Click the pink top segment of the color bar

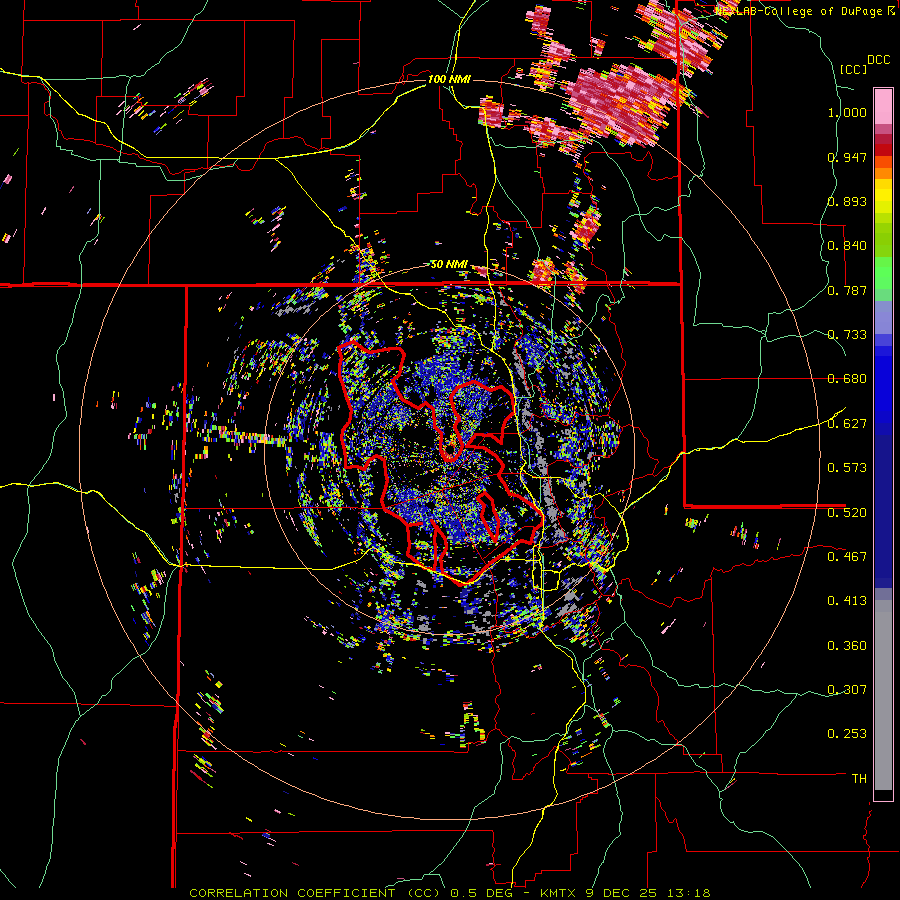pos(883,106)
